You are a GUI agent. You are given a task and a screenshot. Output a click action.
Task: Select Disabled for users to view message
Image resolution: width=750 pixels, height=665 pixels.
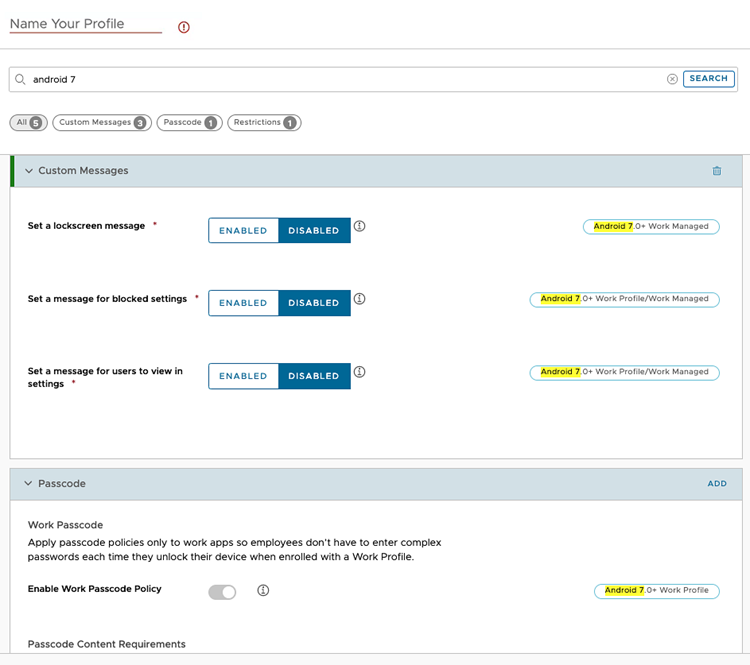click(314, 376)
